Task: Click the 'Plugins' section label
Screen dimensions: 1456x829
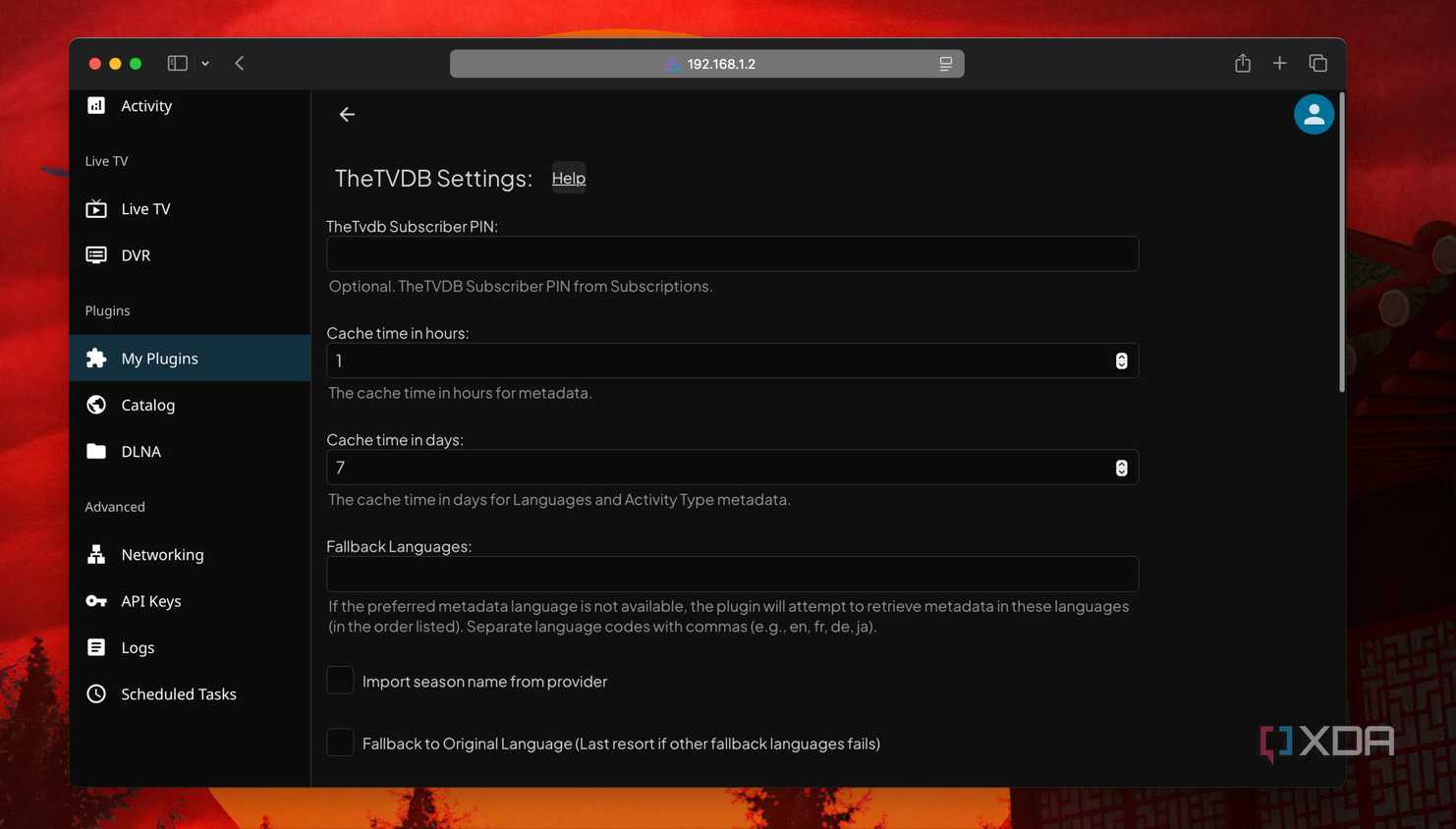Action: click(107, 310)
